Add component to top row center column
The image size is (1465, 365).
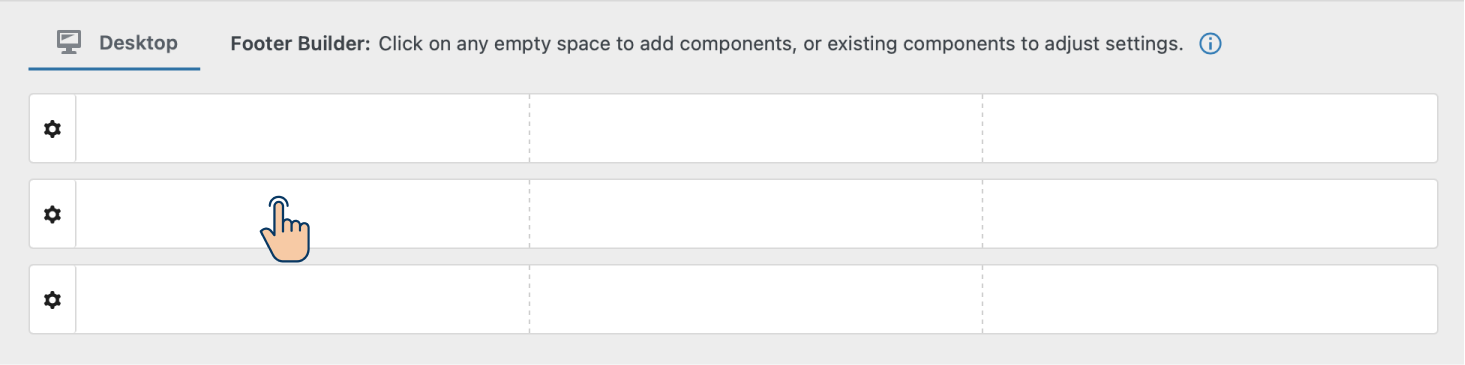[x=756, y=128]
